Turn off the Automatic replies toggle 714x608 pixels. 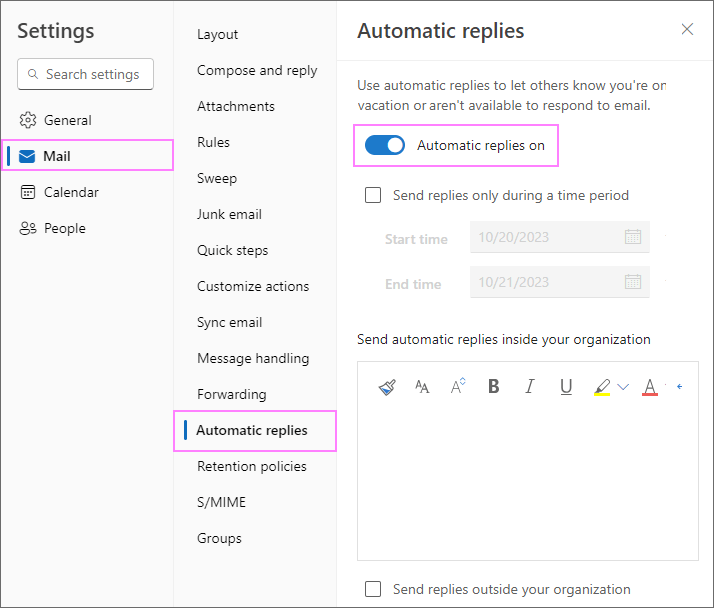385,145
